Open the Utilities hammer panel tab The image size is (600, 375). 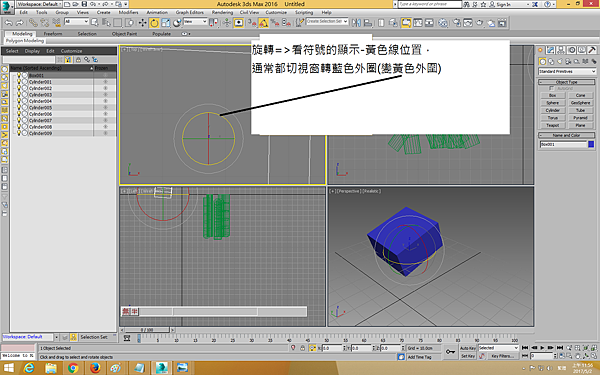(x=592, y=50)
